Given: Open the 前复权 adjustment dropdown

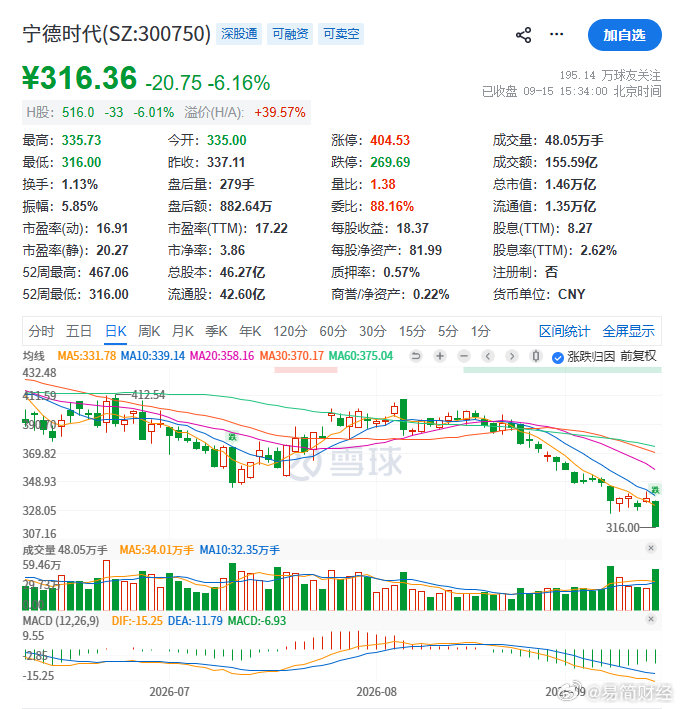Looking at the screenshot, I should tap(638, 356).
